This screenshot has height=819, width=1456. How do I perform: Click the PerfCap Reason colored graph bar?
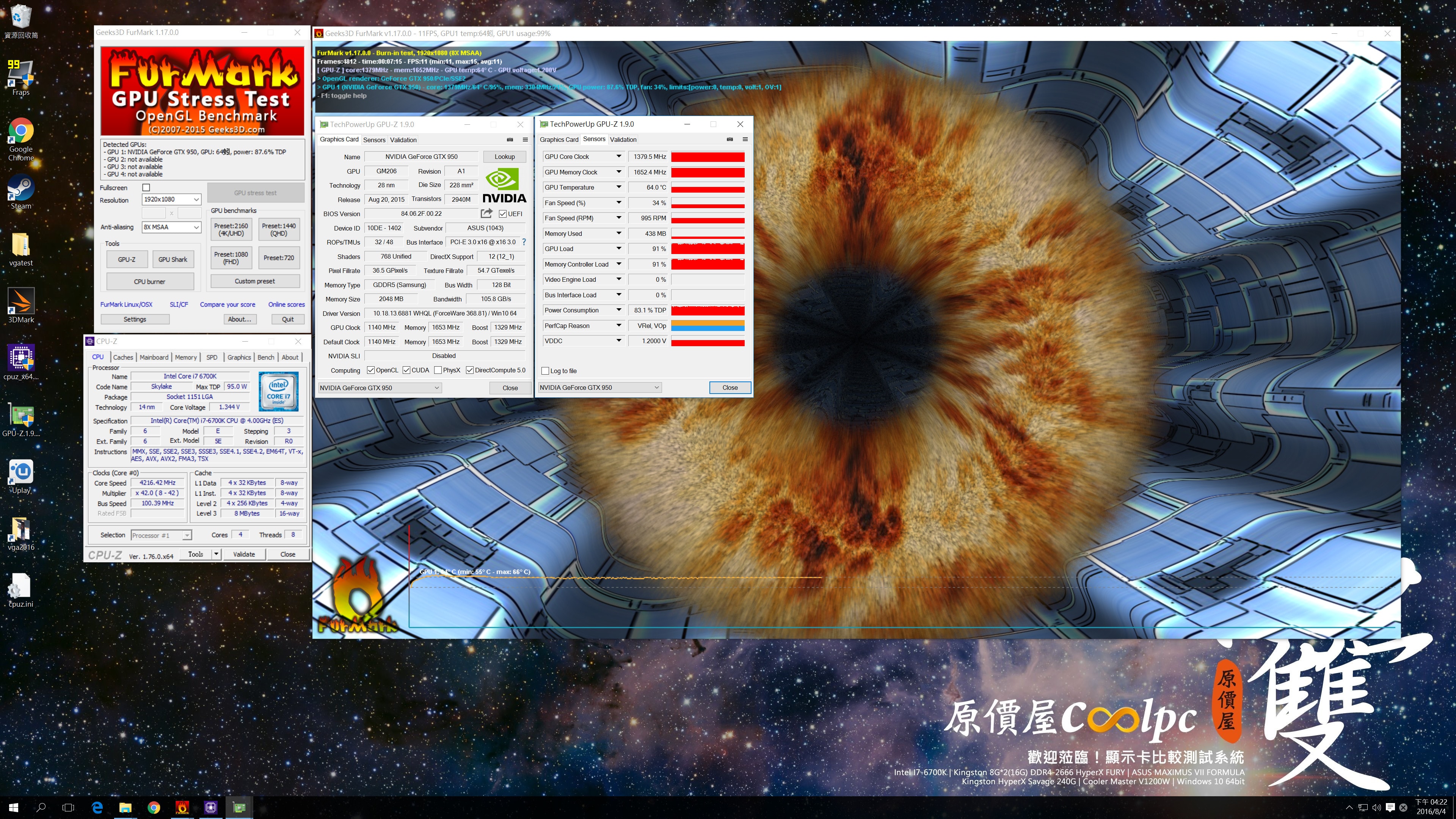(708, 326)
